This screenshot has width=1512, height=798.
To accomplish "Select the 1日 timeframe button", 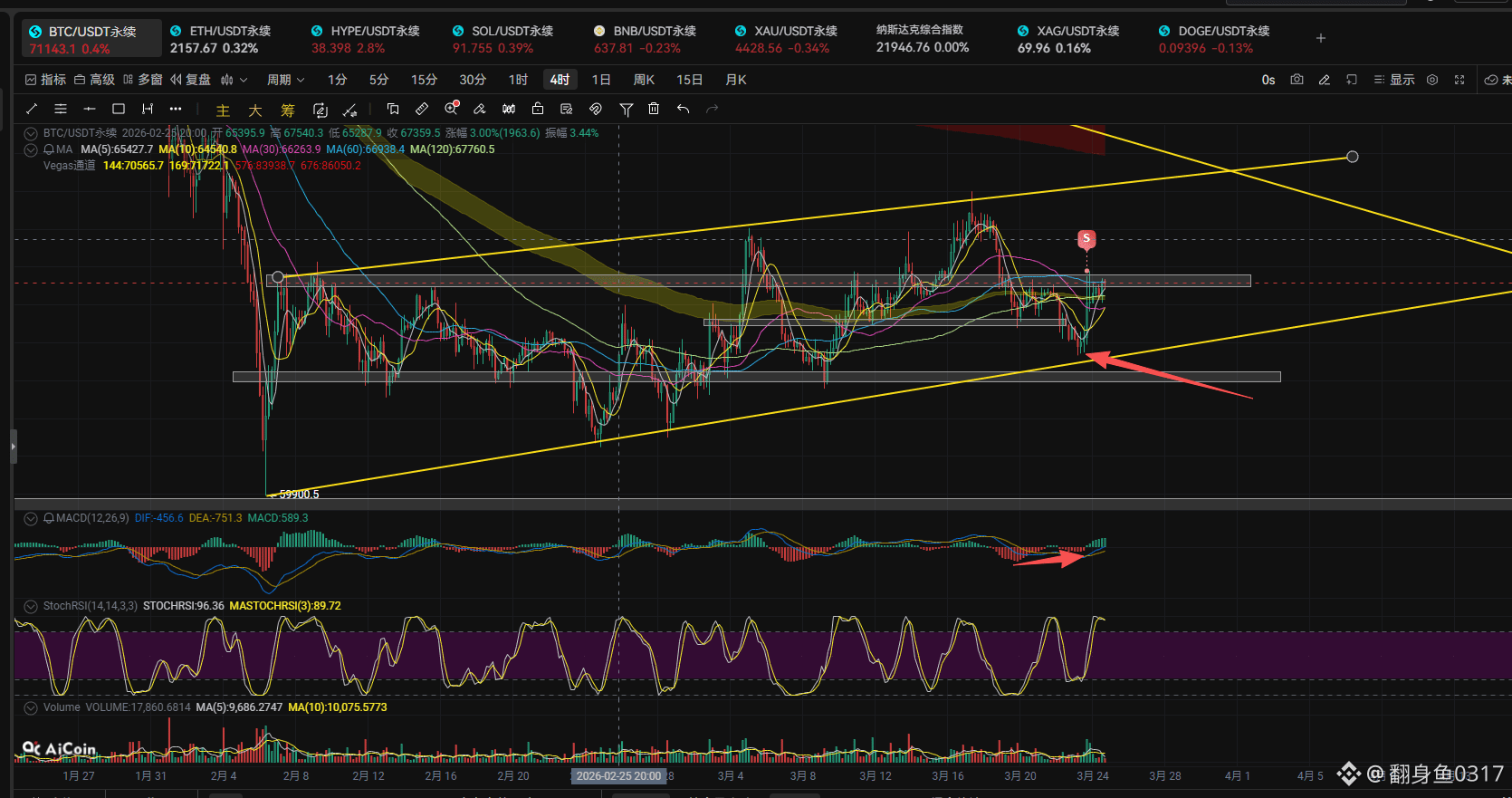I will 601,80.
